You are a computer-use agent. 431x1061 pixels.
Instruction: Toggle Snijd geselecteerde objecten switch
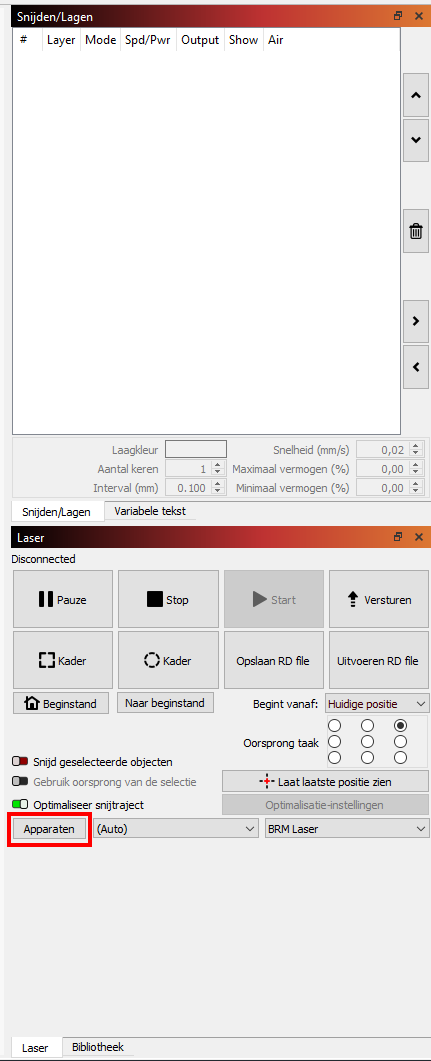pyautogui.click(x=20, y=762)
